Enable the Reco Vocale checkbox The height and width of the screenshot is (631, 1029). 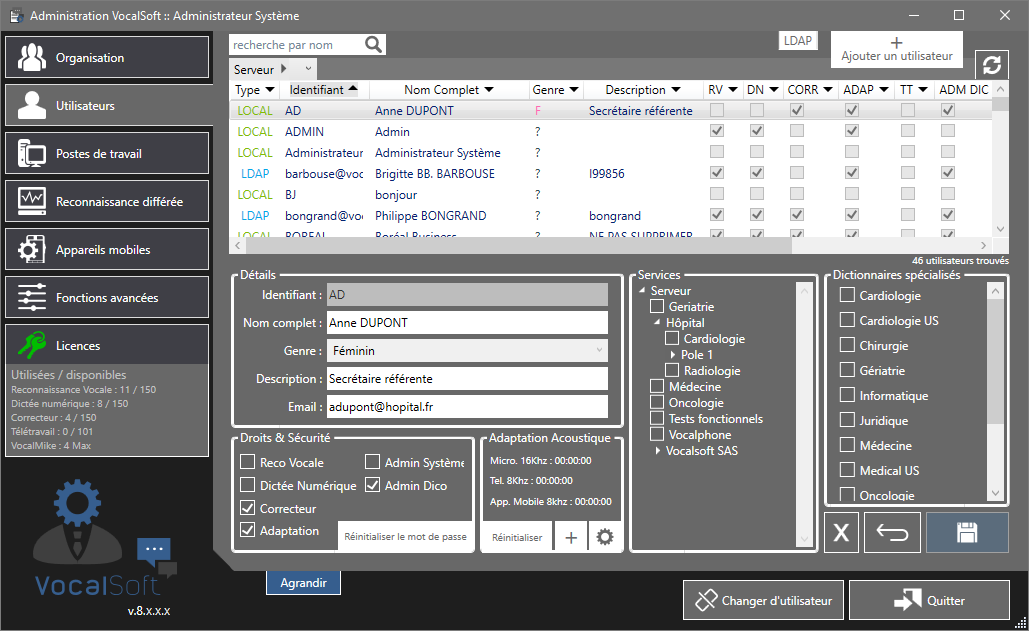(x=248, y=462)
